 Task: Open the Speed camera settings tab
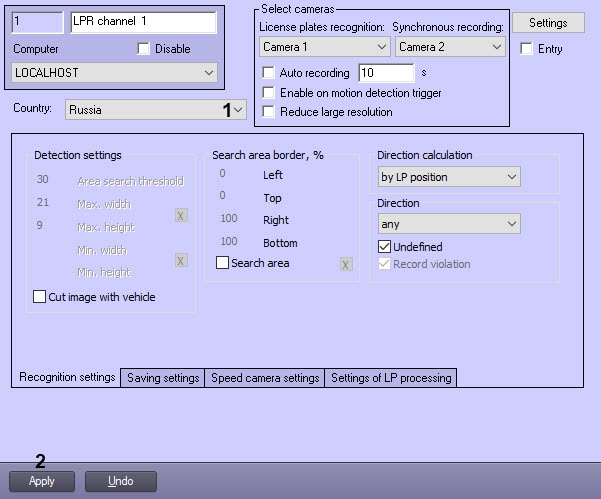265,378
